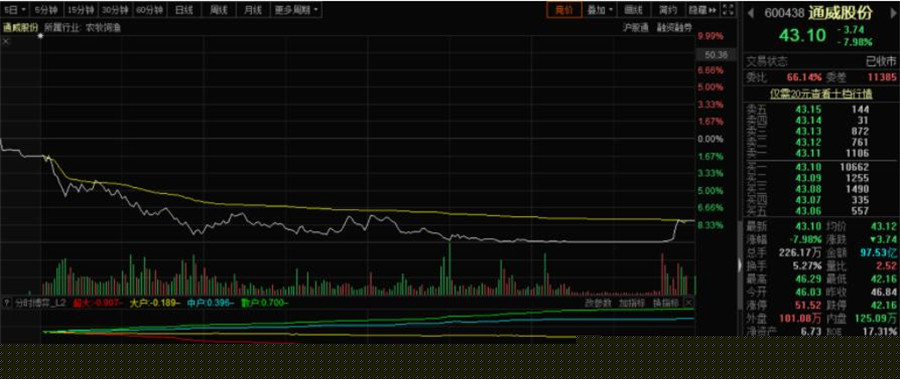Click the 已收市 trading status
Viewport: 900px width, 379px height.
[x=880, y=61]
